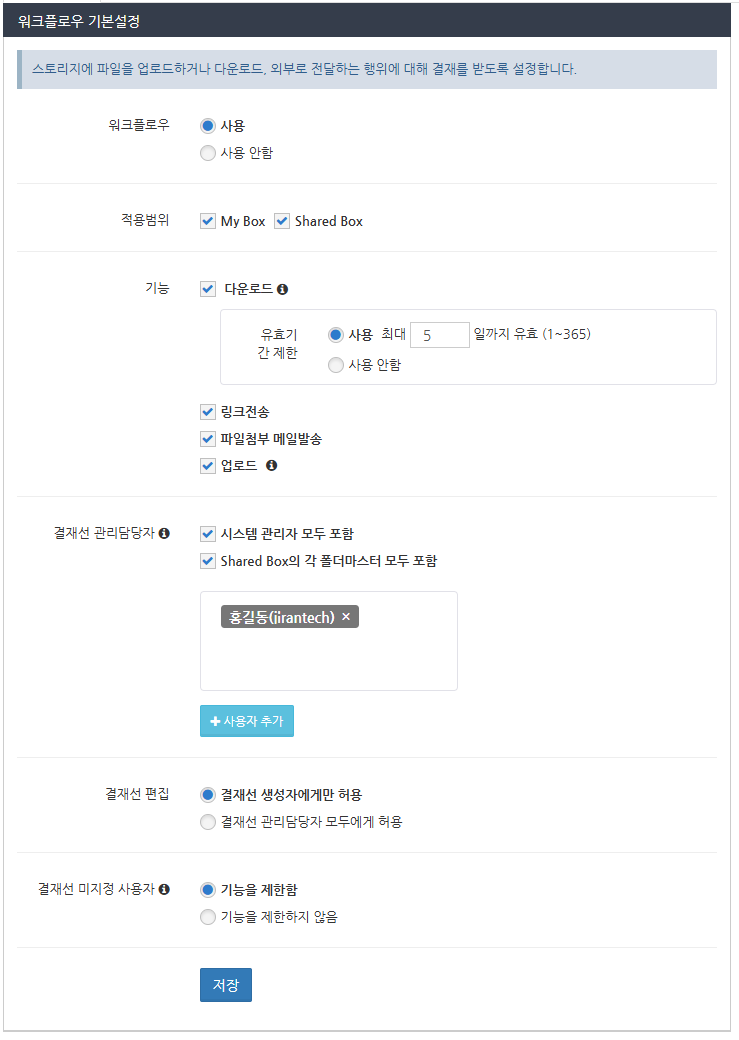Select 사용 안함 for 워크플로우
The width and height of the screenshot is (739, 1040).
coord(208,153)
